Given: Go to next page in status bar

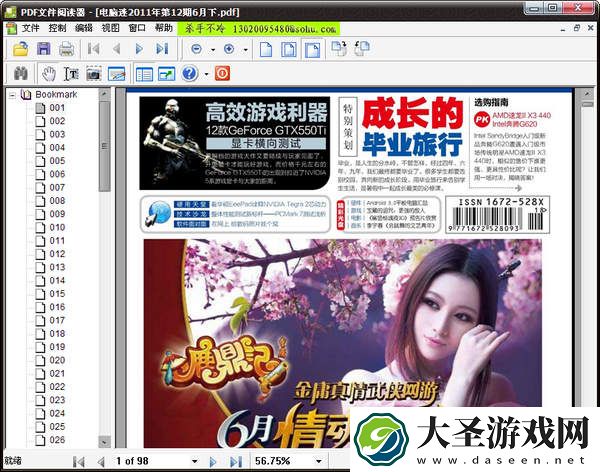Looking at the screenshot, I should 213,462.
